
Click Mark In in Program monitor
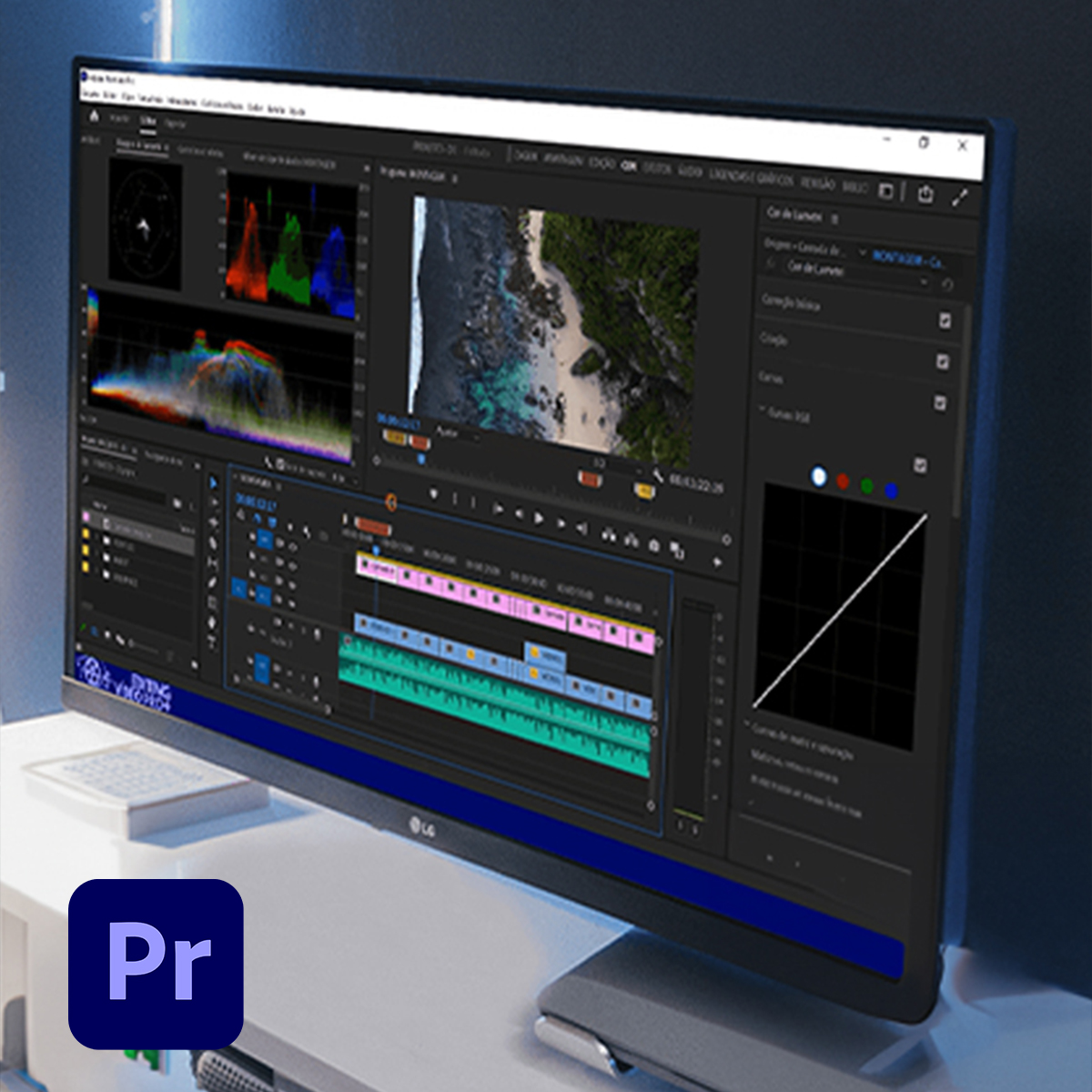point(455,499)
